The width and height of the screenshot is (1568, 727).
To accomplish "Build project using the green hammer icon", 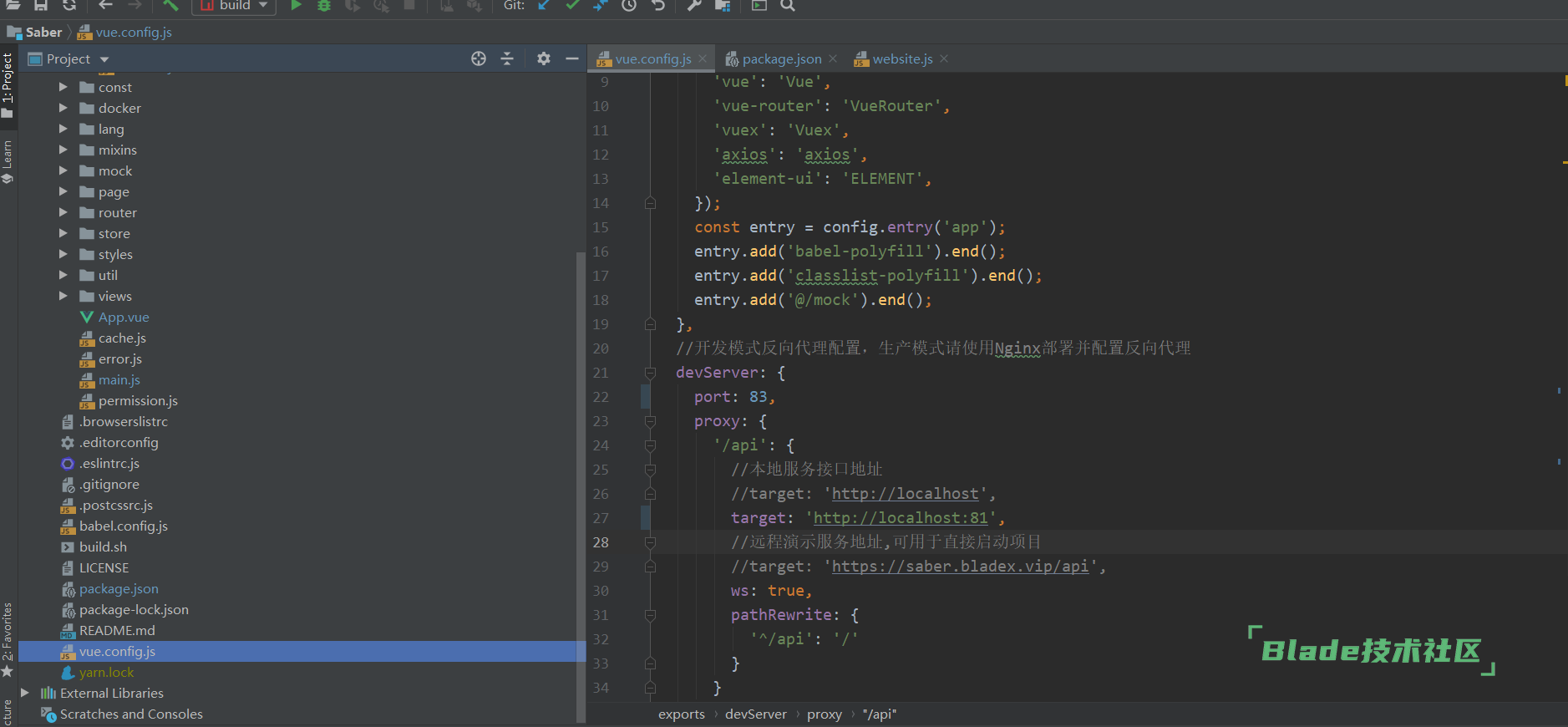I will 170,5.
